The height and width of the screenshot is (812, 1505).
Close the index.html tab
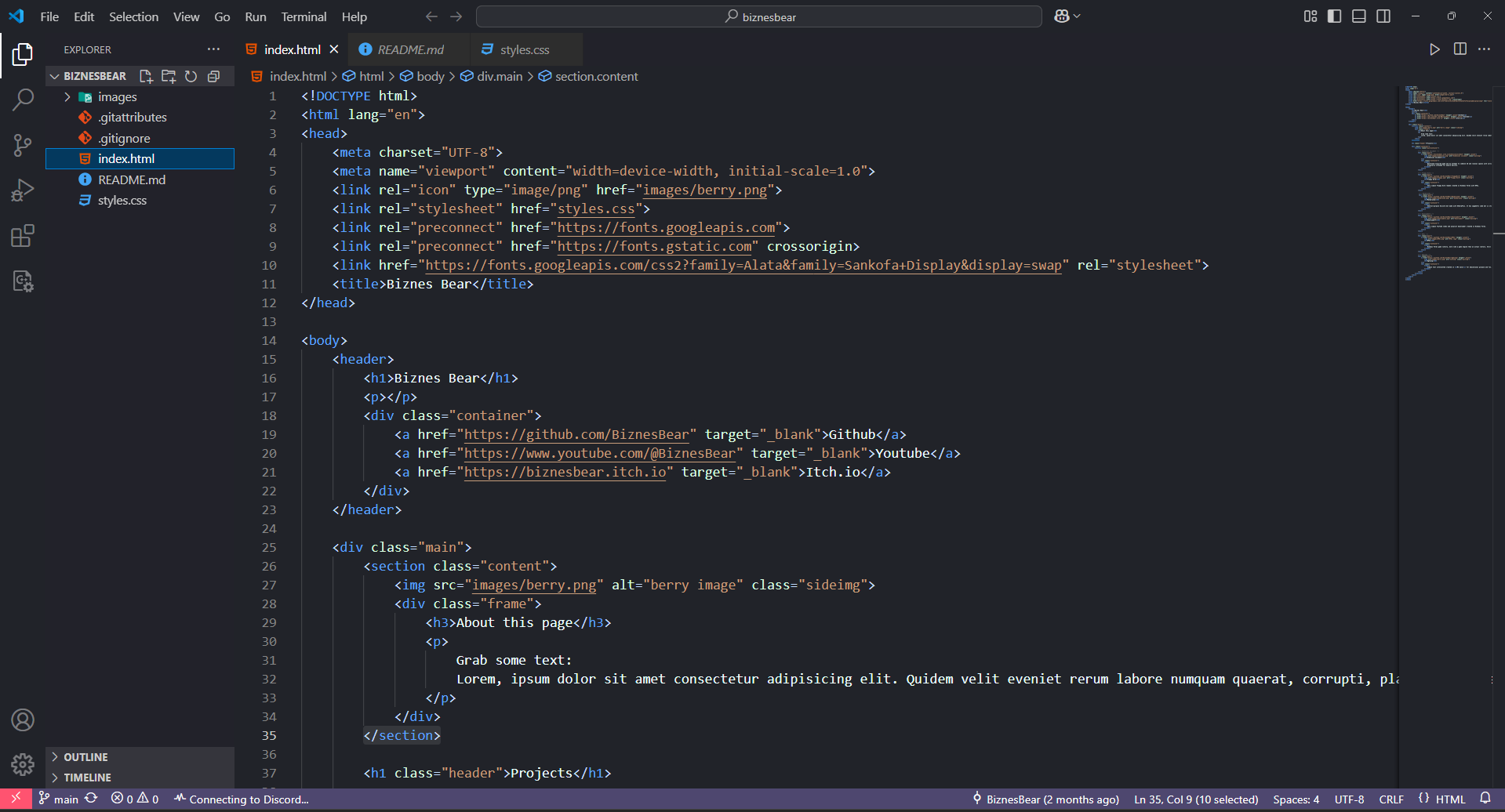click(x=334, y=49)
